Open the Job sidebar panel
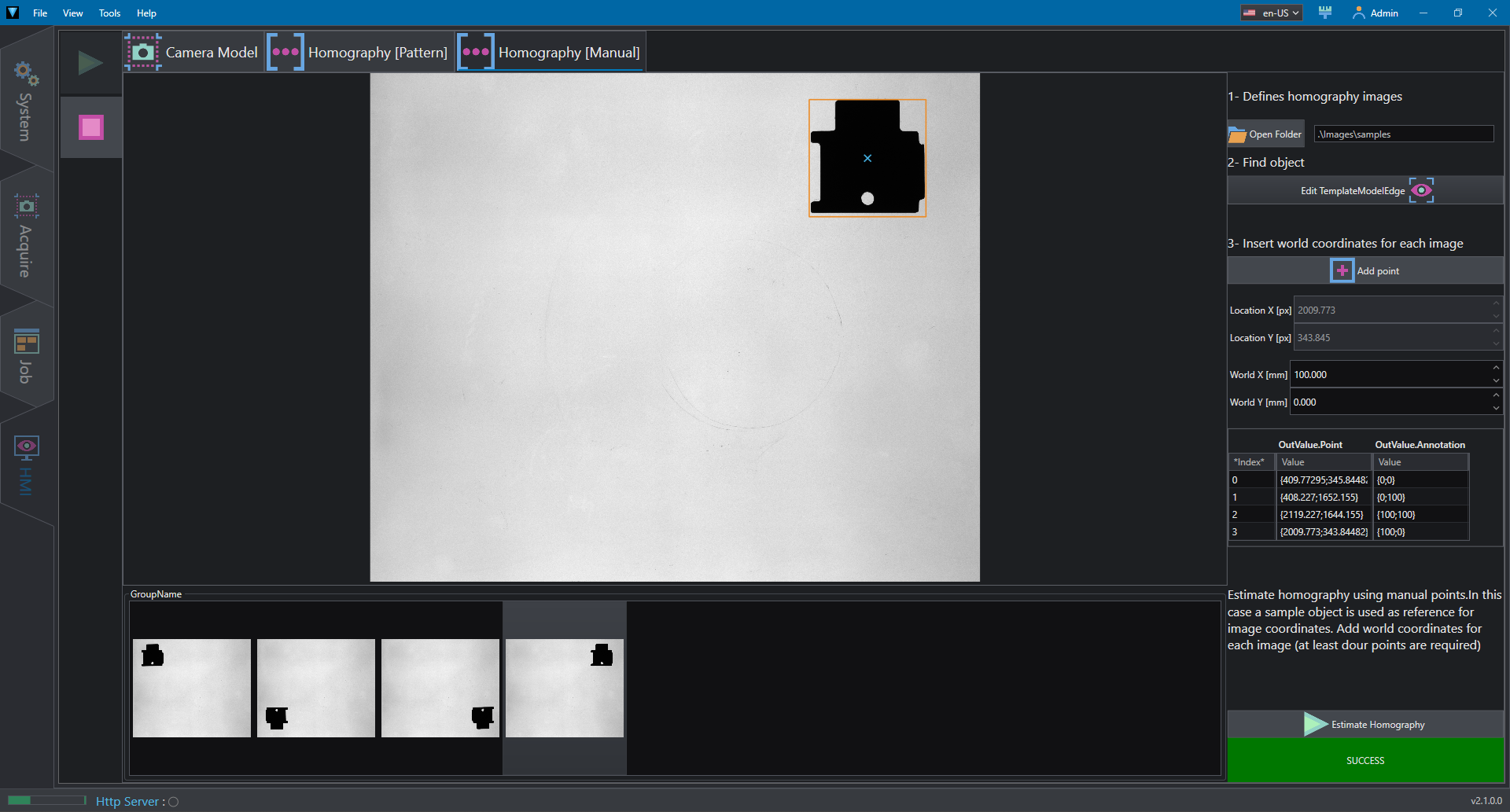The width and height of the screenshot is (1510, 812). [x=25, y=356]
